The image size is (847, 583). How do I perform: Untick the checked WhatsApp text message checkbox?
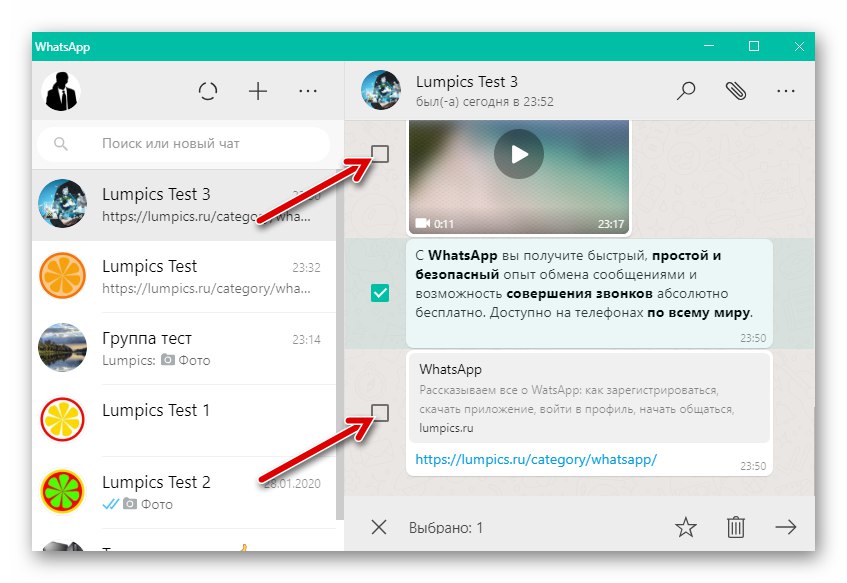(x=380, y=293)
